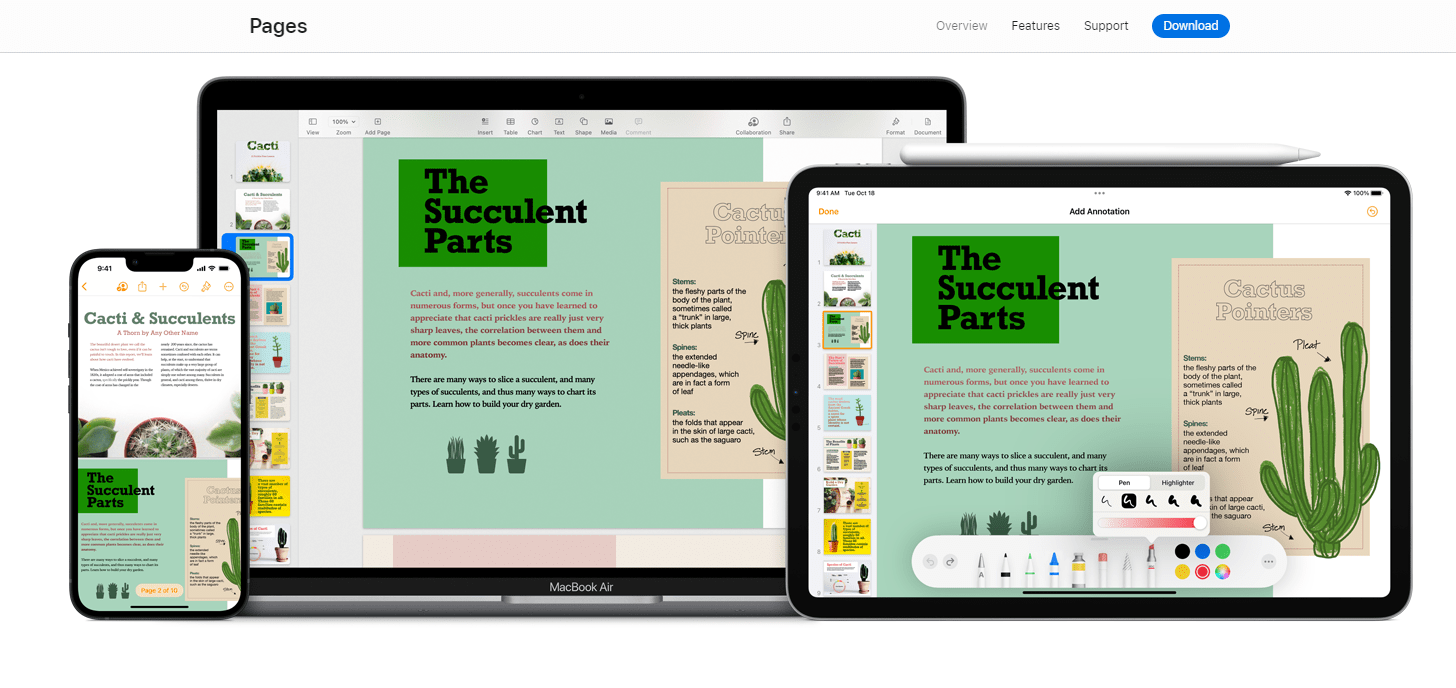This screenshot has width=1456, height=688.
Task: Pick the blue color swatch on iPad
Action: pyautogui.click(x=1202, y=551)
